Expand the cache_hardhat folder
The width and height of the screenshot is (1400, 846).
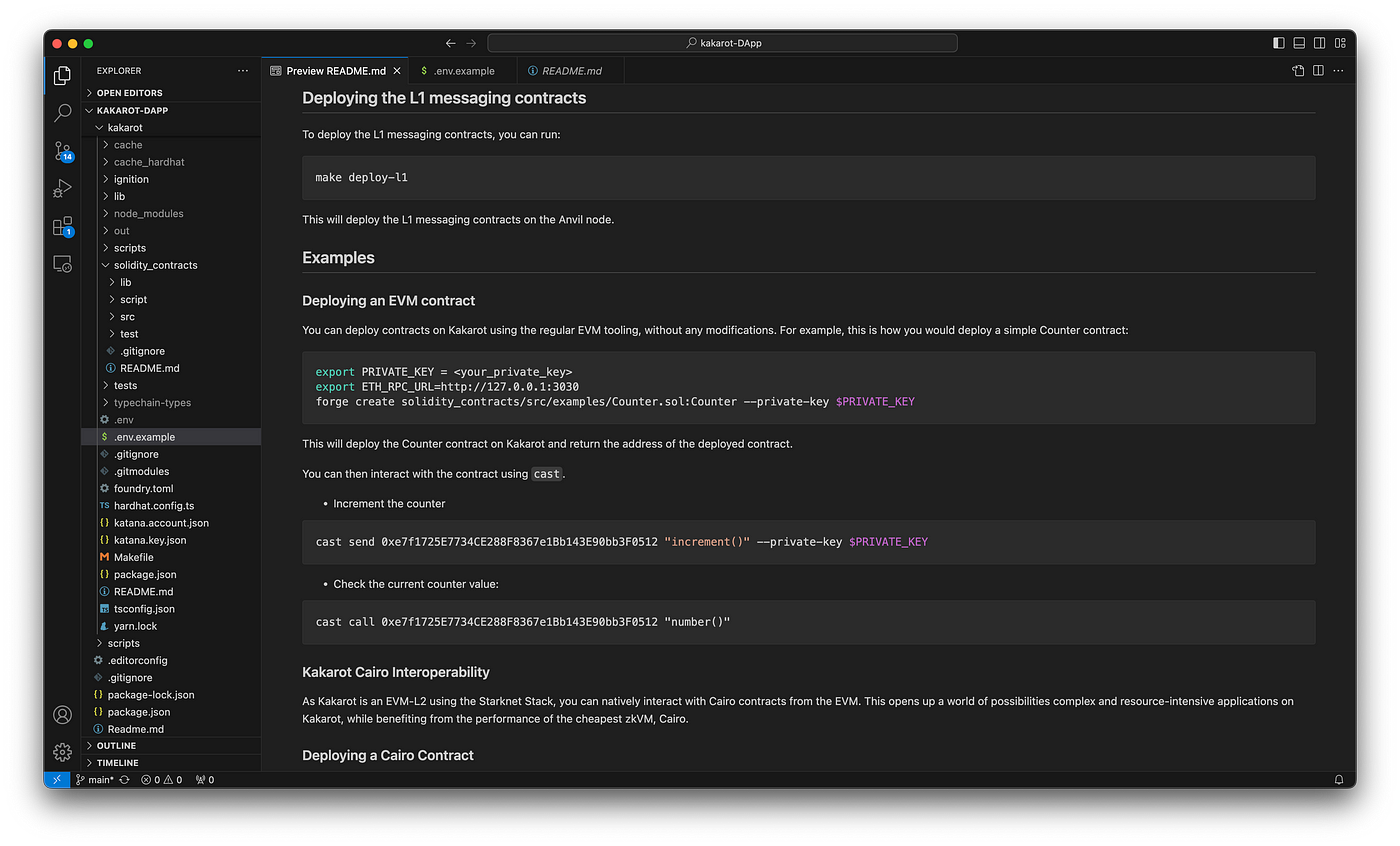171,162
